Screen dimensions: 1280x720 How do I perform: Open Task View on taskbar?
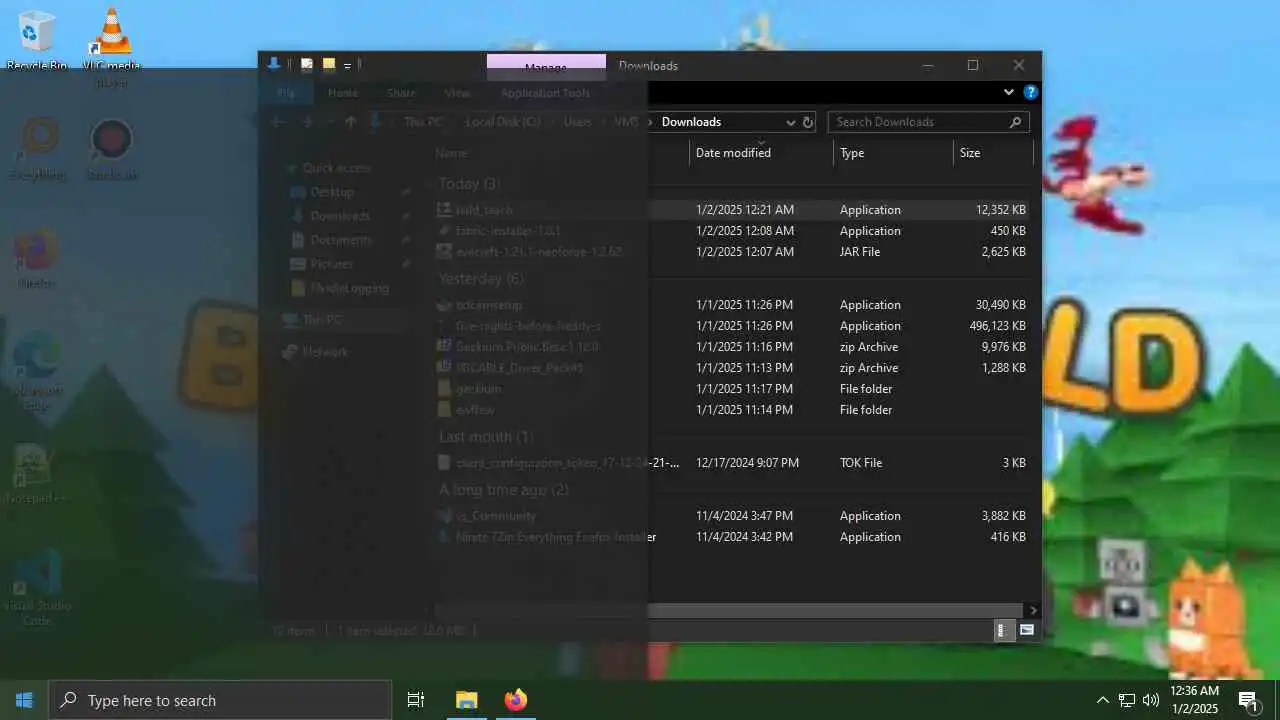[x=416, y=700]
